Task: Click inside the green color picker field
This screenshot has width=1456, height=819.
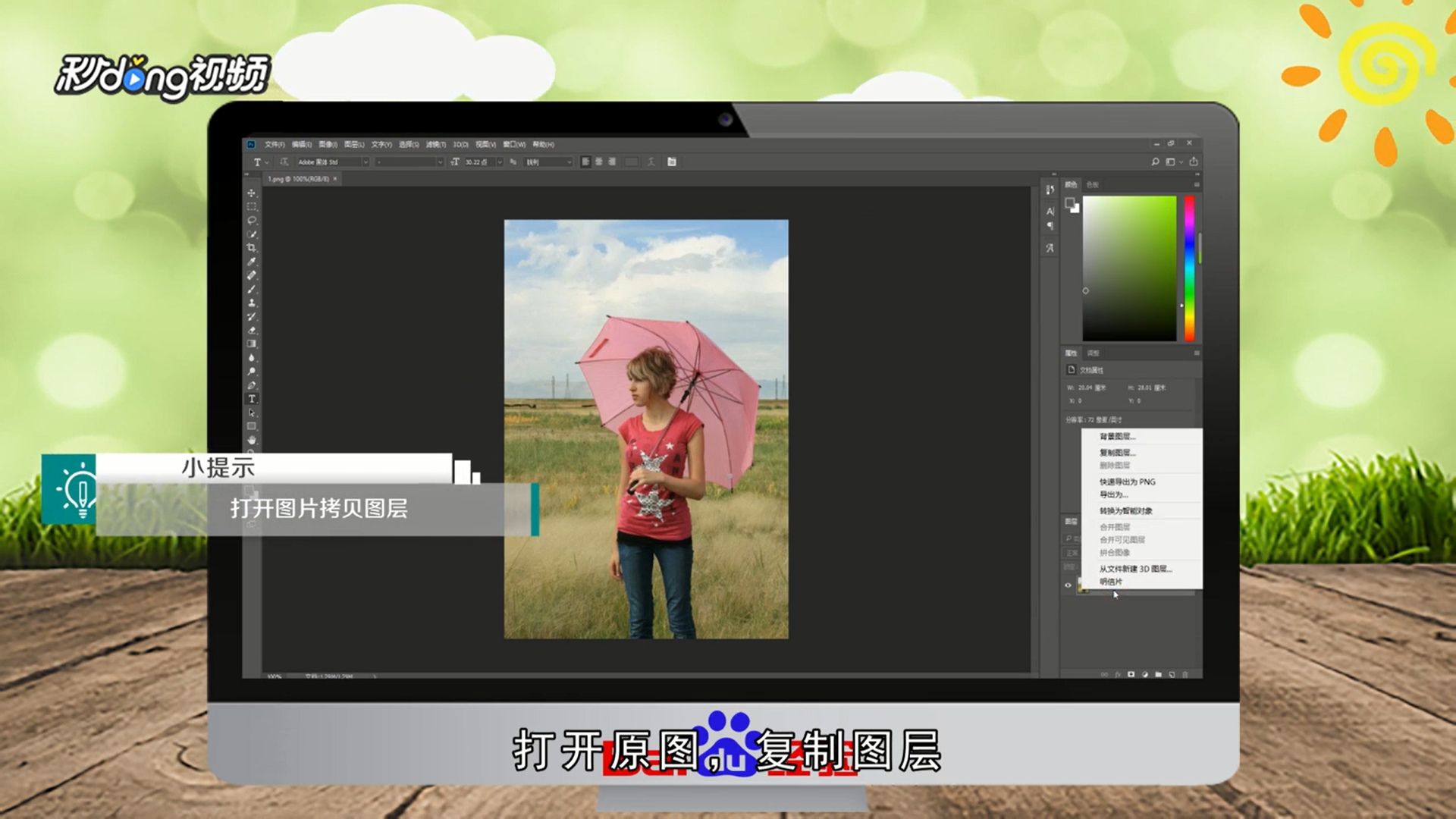Action: pyautogui.click(x=1129, y=268)
